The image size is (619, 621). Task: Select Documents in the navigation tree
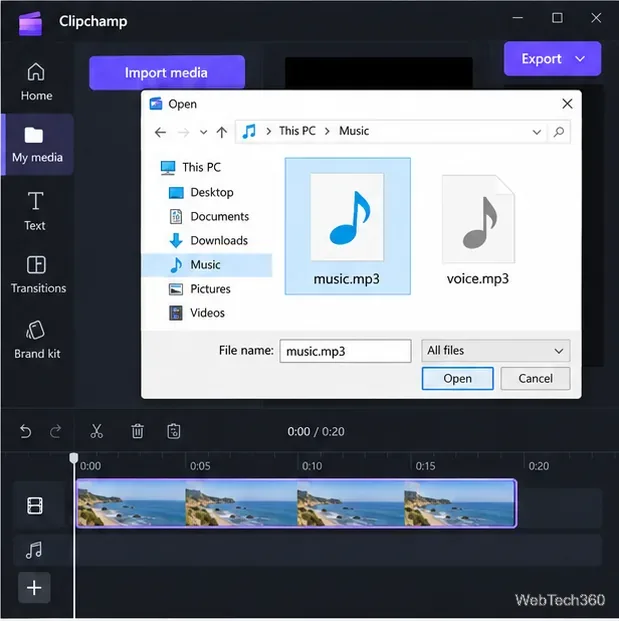pos(209,217)
